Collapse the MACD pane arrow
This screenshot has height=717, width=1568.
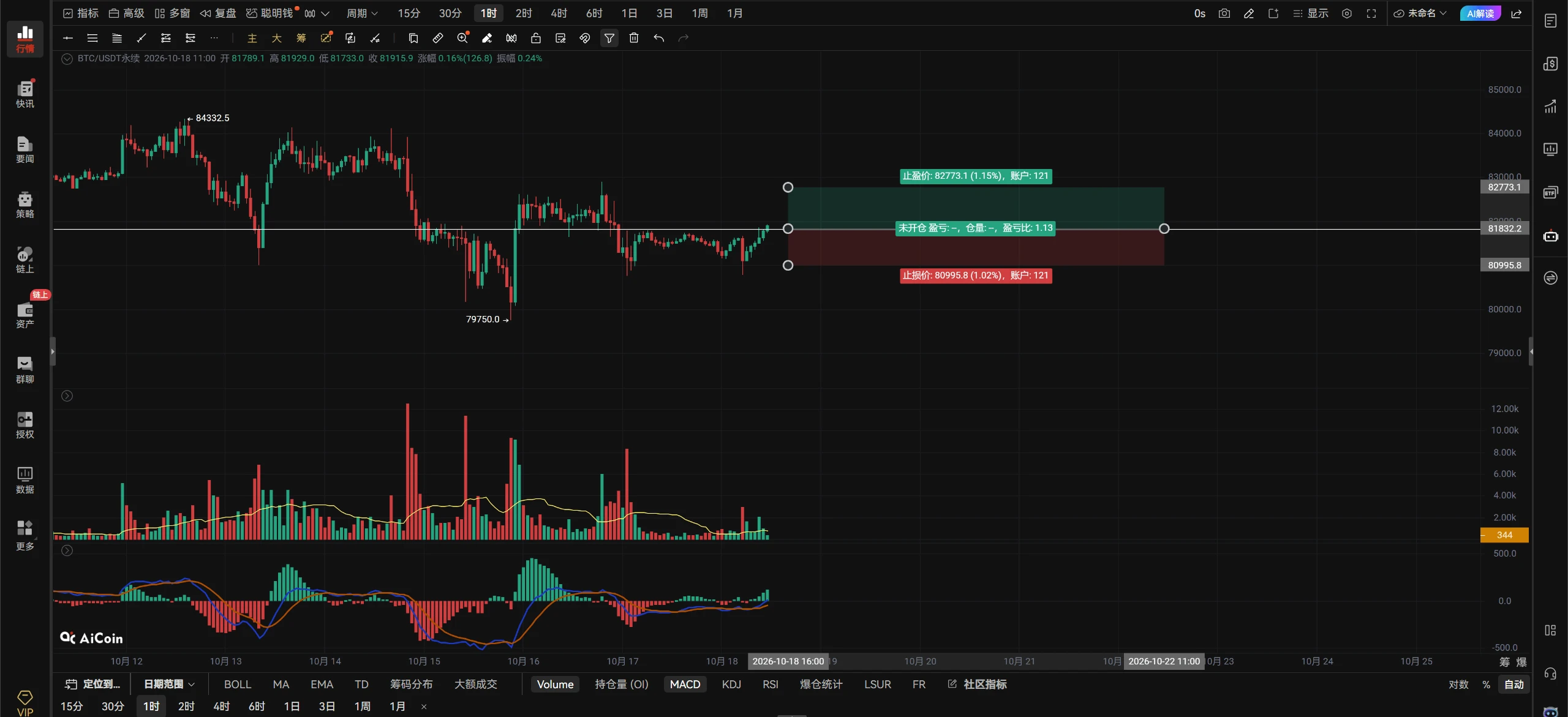[x=67, y=550]
